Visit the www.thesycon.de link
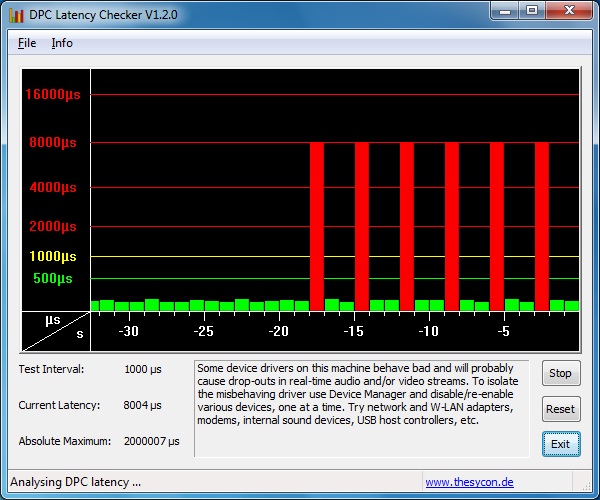The height and width of the screenshot is (500, 600). (469, 482)
